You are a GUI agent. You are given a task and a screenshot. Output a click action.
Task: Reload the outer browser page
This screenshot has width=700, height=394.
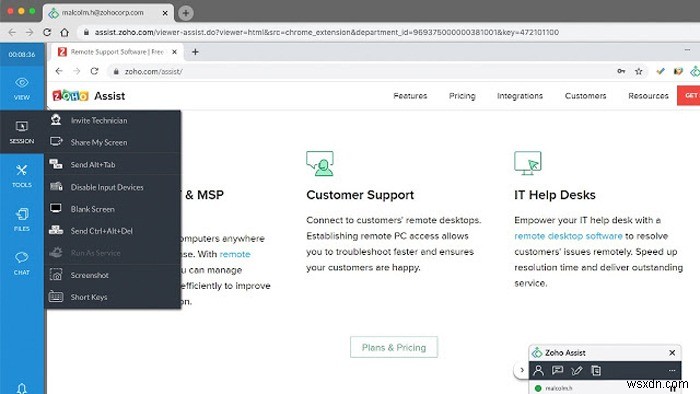(x=47, y=32)
